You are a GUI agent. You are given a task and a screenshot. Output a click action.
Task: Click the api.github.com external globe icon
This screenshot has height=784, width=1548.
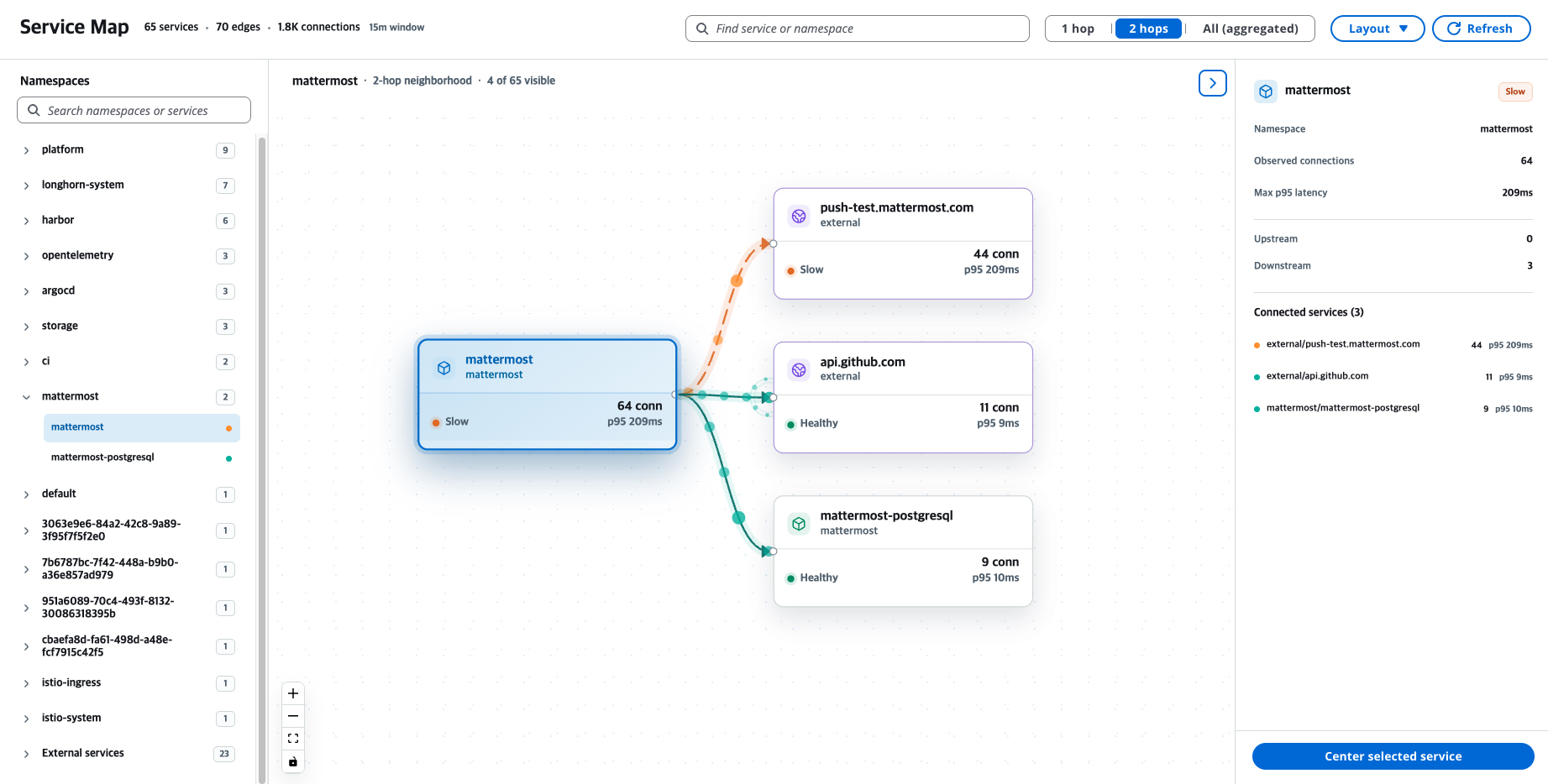pyautogui.click(x=799, y=369)
